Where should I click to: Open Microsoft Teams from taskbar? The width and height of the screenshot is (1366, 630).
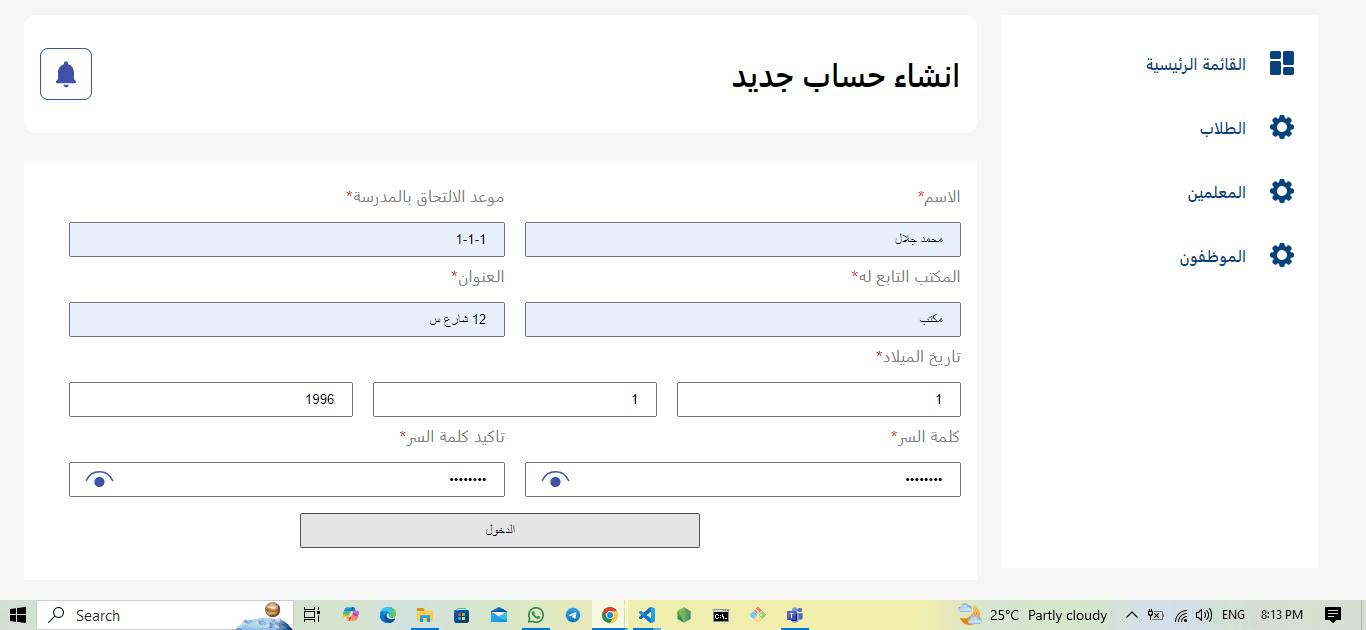795,615
